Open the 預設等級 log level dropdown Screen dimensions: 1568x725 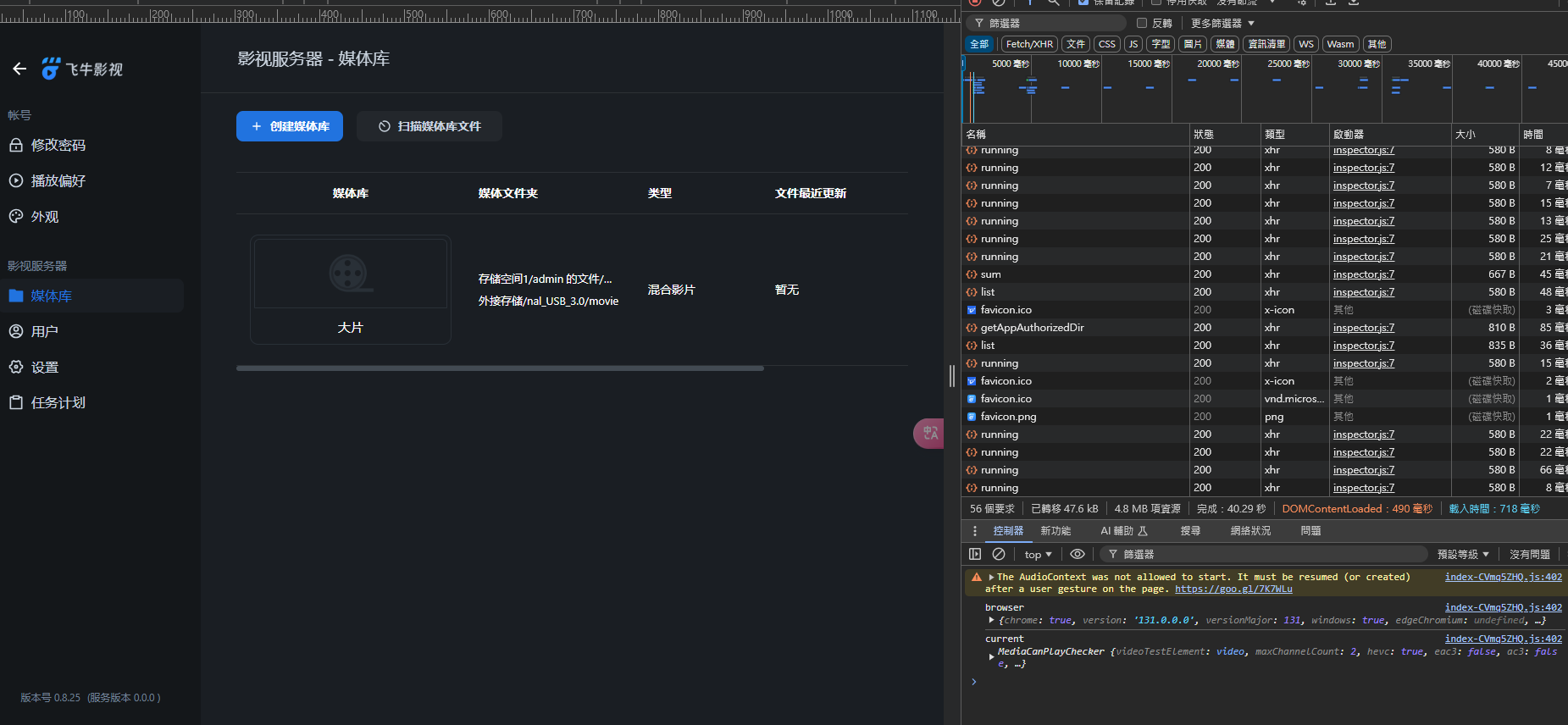click(x=1463, y=554)
